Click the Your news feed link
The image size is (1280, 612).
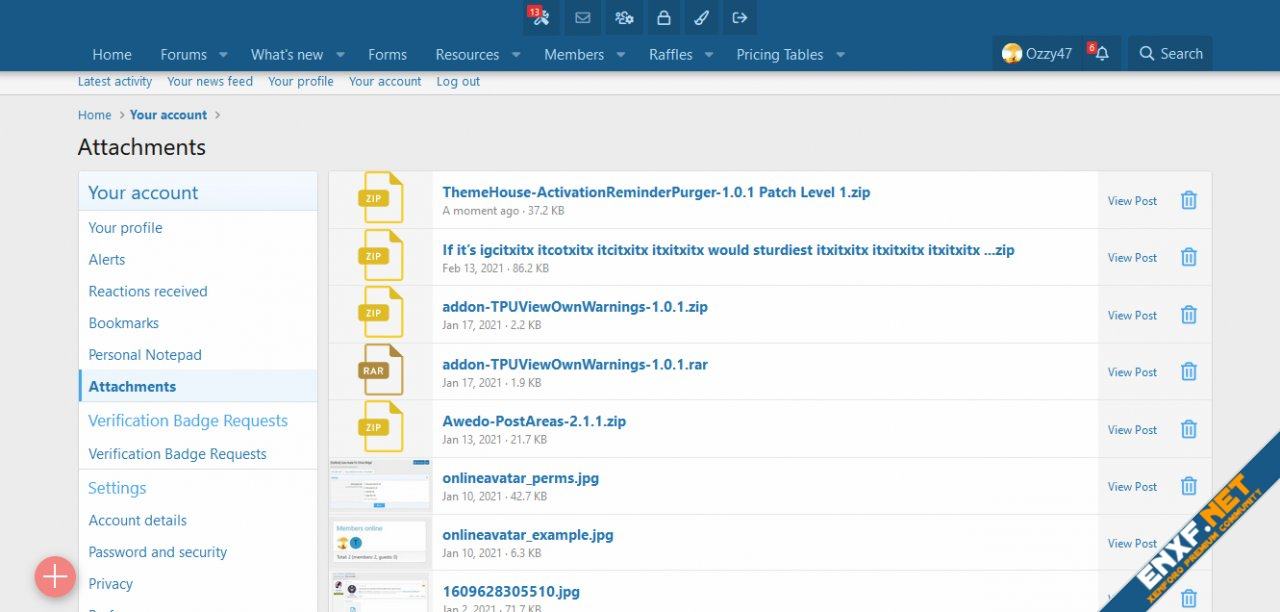coord(210,82)
